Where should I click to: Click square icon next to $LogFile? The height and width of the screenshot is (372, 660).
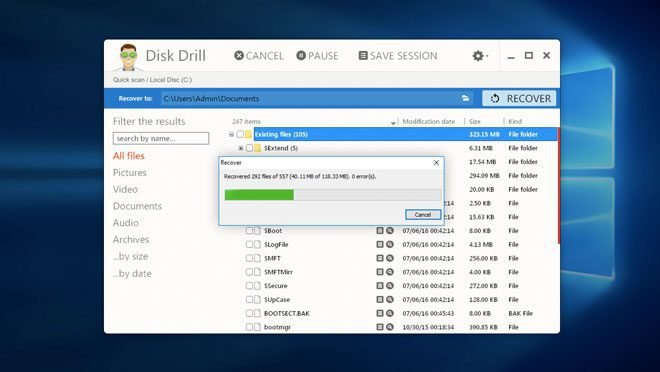(x=380, y=244)
